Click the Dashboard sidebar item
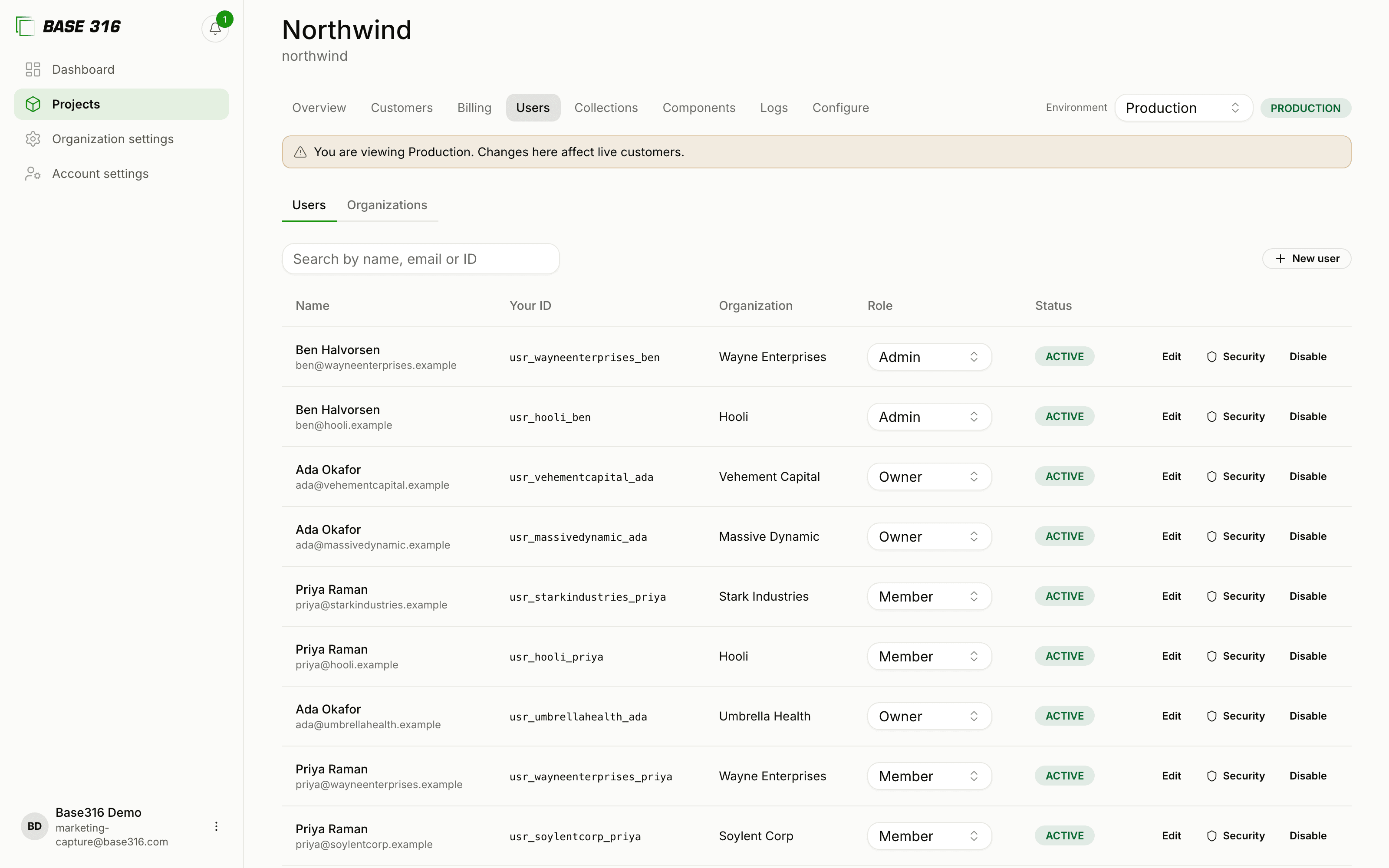1389x868 pixels. point(121,69)
